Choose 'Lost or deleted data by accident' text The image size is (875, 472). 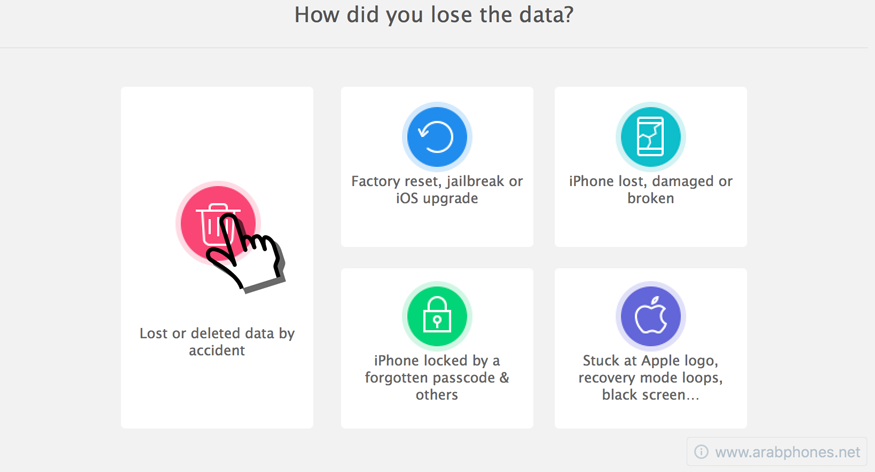click(217, 341)
